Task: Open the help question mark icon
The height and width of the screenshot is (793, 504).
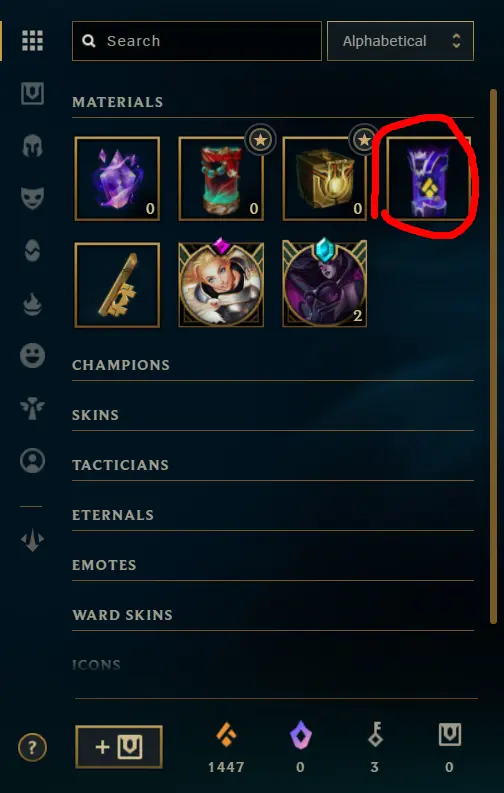Action: coord(32,747)
